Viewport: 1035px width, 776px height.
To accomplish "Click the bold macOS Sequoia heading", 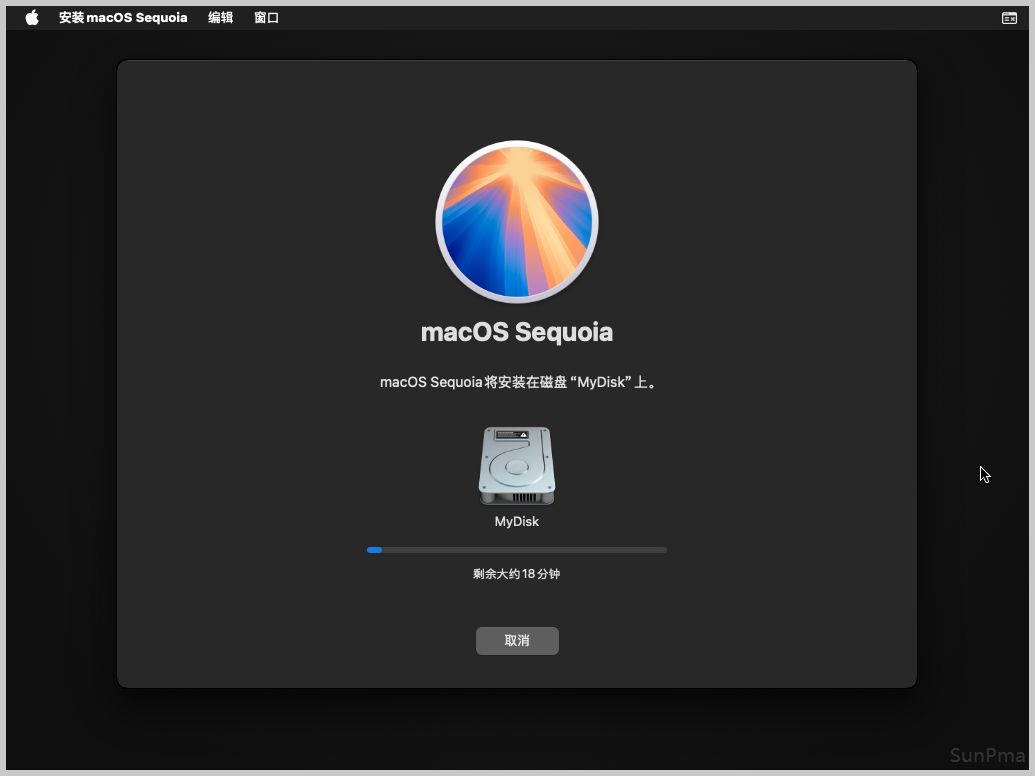I will (x=517, y=332).
